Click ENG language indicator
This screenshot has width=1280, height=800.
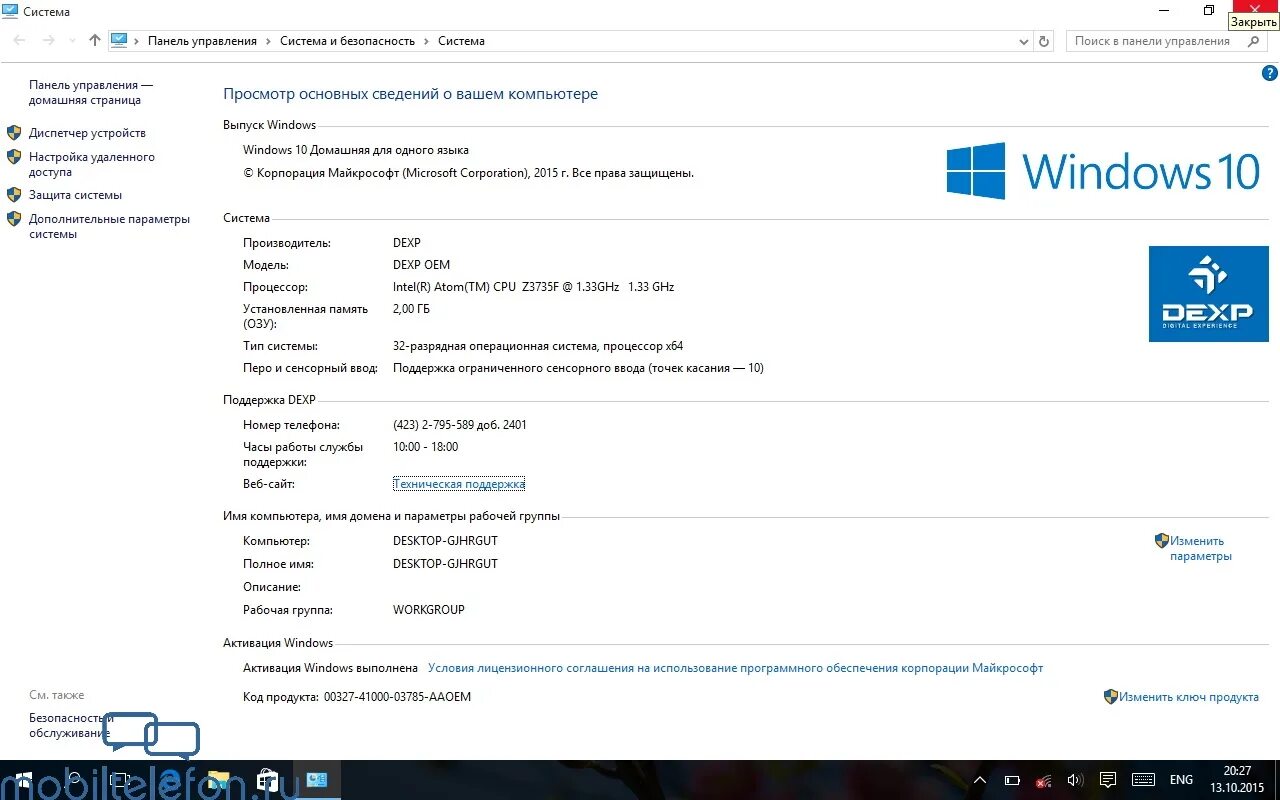tap(1181, 780)
